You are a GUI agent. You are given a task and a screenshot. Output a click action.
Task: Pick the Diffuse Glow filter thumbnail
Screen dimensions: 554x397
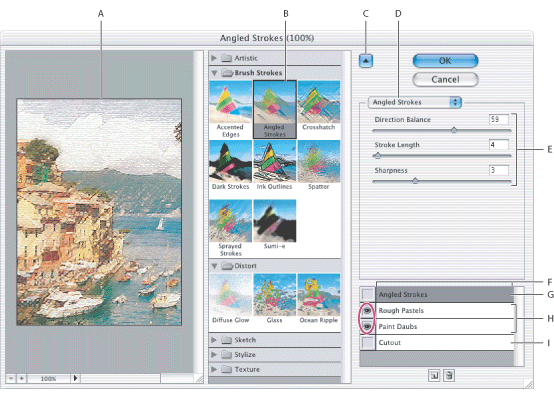click(230, 295)
